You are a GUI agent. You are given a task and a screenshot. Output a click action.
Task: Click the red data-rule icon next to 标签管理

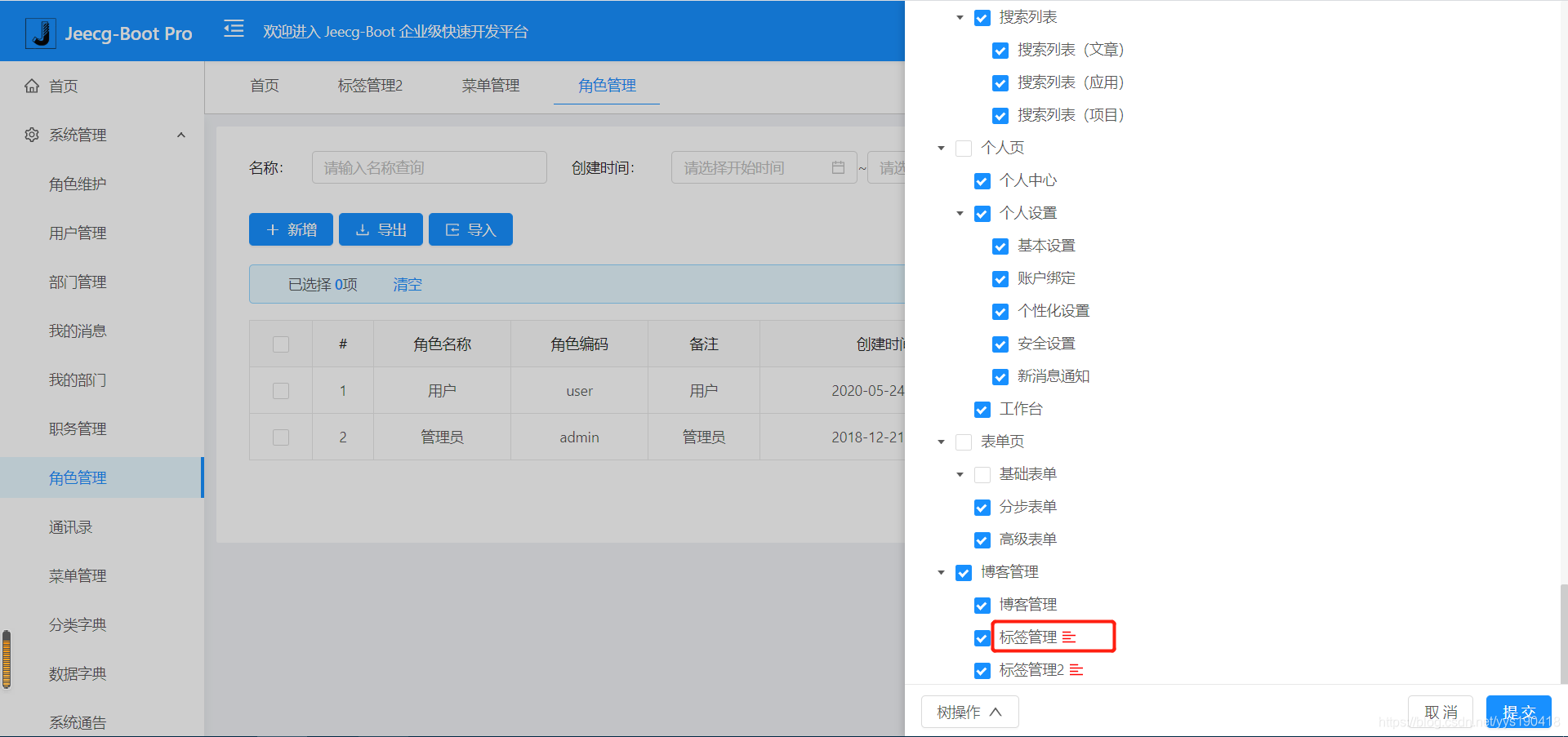pyautogui.click(x=1069, y=637)
